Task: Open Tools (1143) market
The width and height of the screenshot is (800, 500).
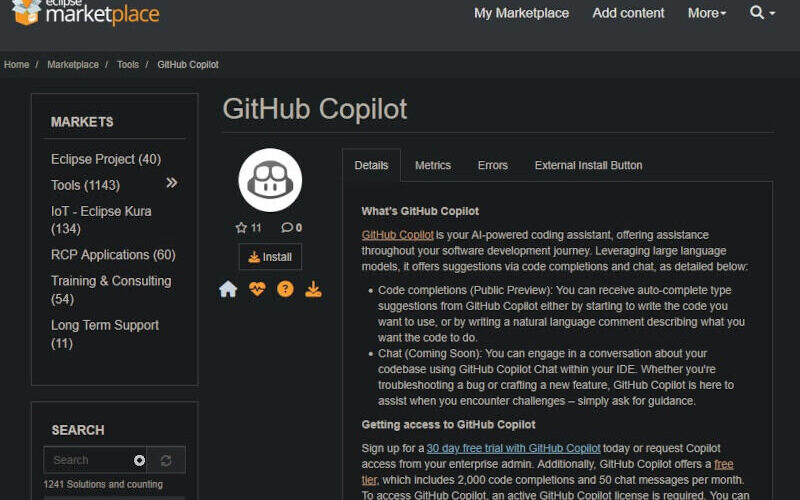Action: pos(85,185)
